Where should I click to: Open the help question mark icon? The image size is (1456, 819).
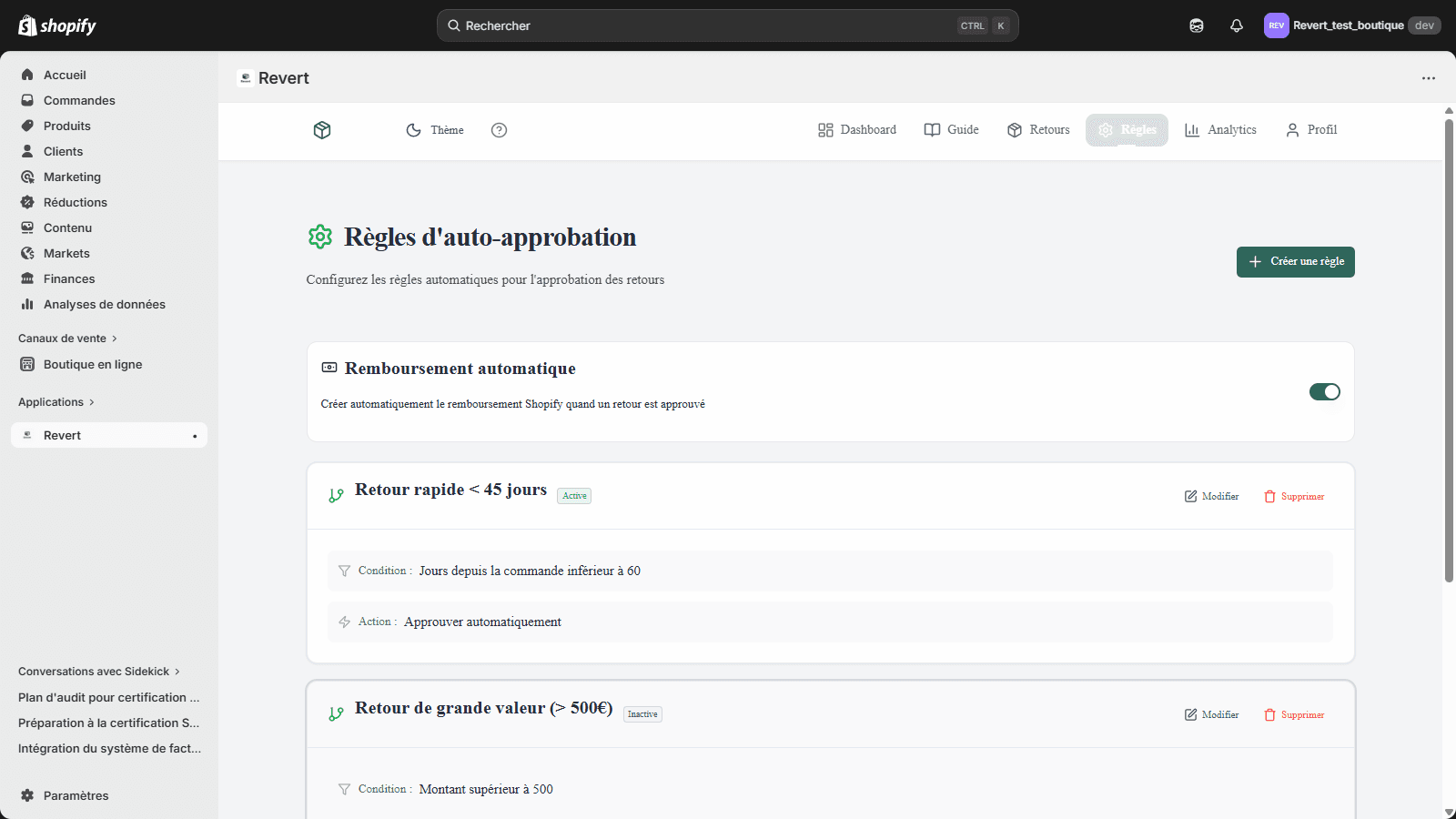(x=499, y=130)
